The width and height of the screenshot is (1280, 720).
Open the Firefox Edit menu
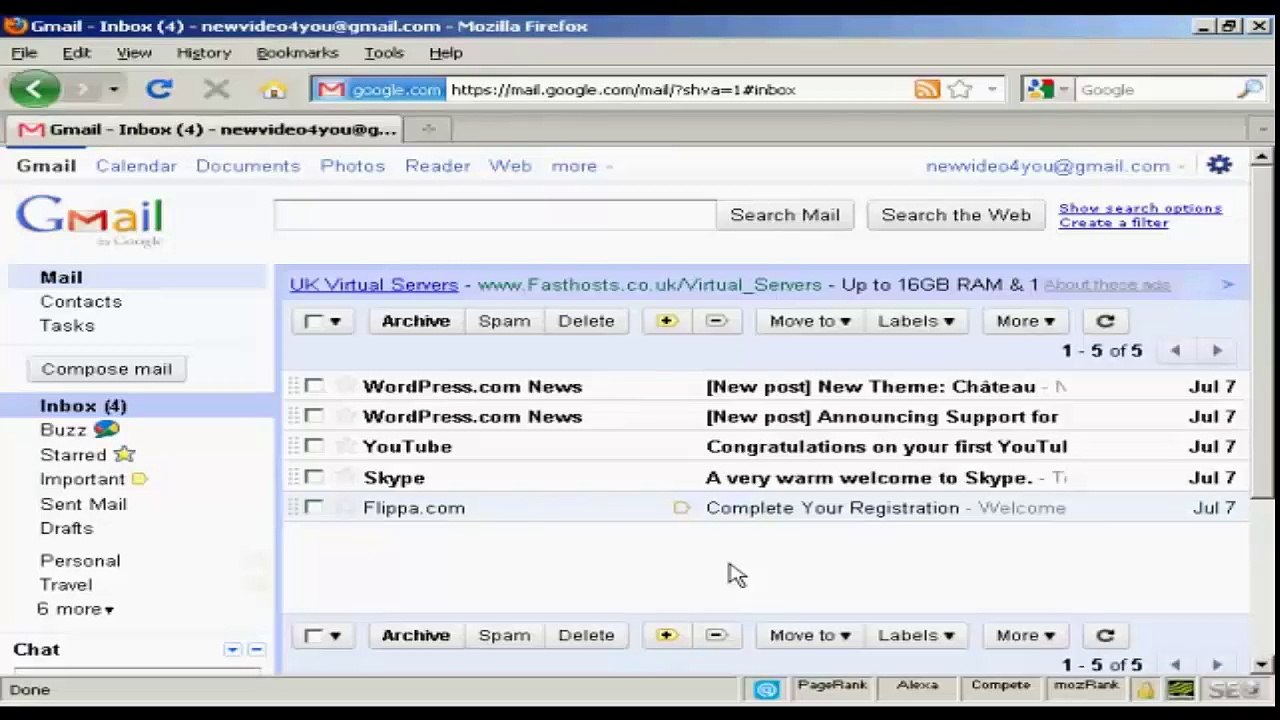click(x=76, y=53)
